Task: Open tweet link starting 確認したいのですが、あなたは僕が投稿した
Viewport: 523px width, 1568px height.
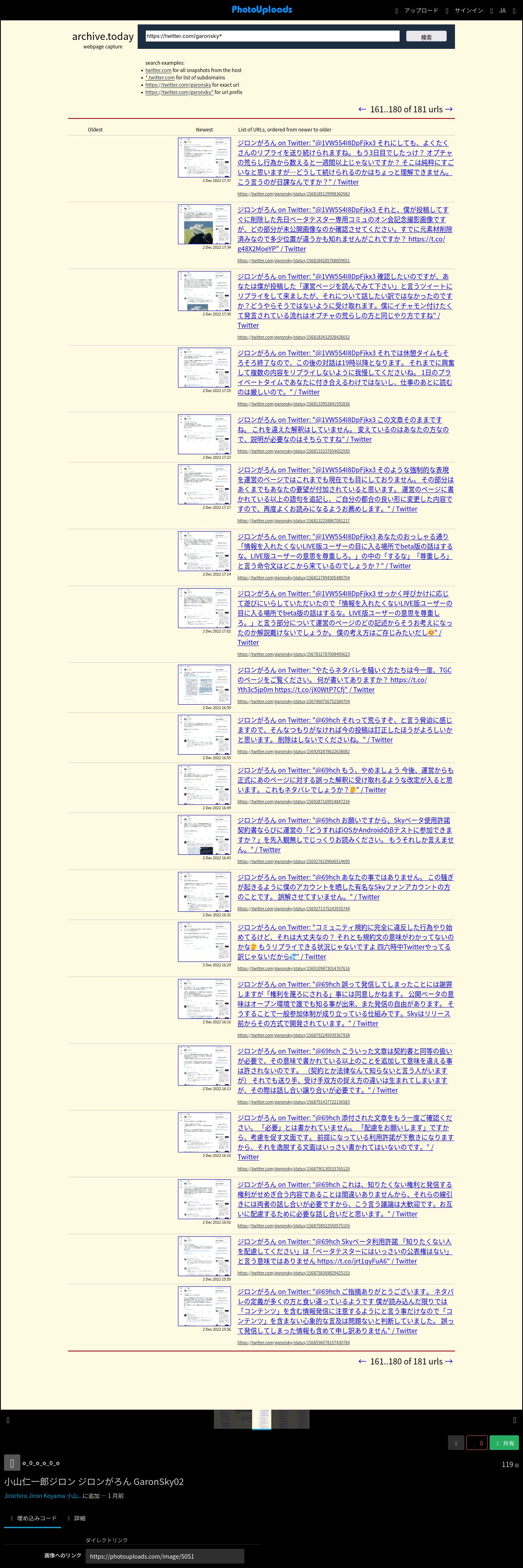Action: 345,301
